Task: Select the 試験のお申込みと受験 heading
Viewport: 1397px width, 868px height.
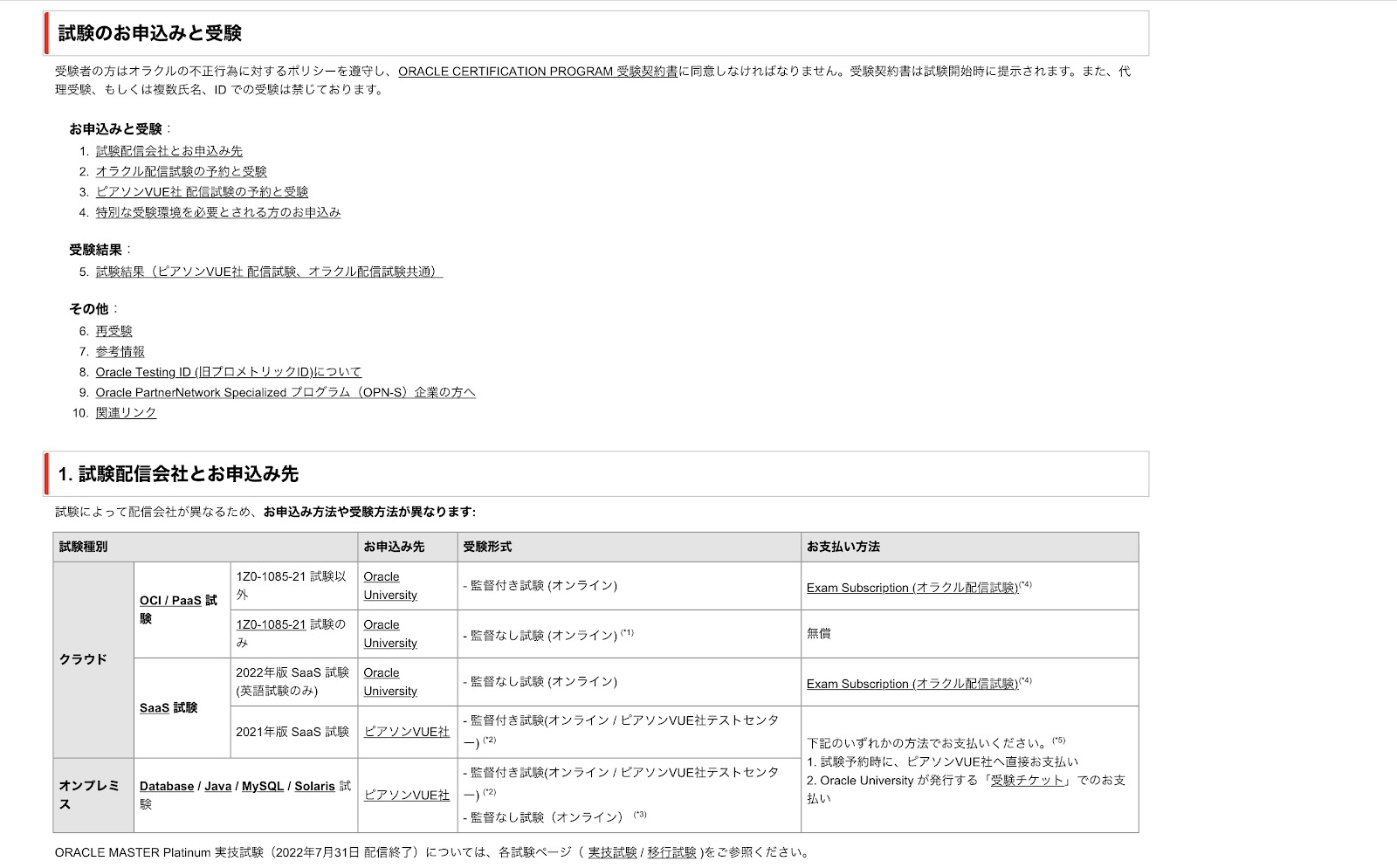Action: [150, 33]
